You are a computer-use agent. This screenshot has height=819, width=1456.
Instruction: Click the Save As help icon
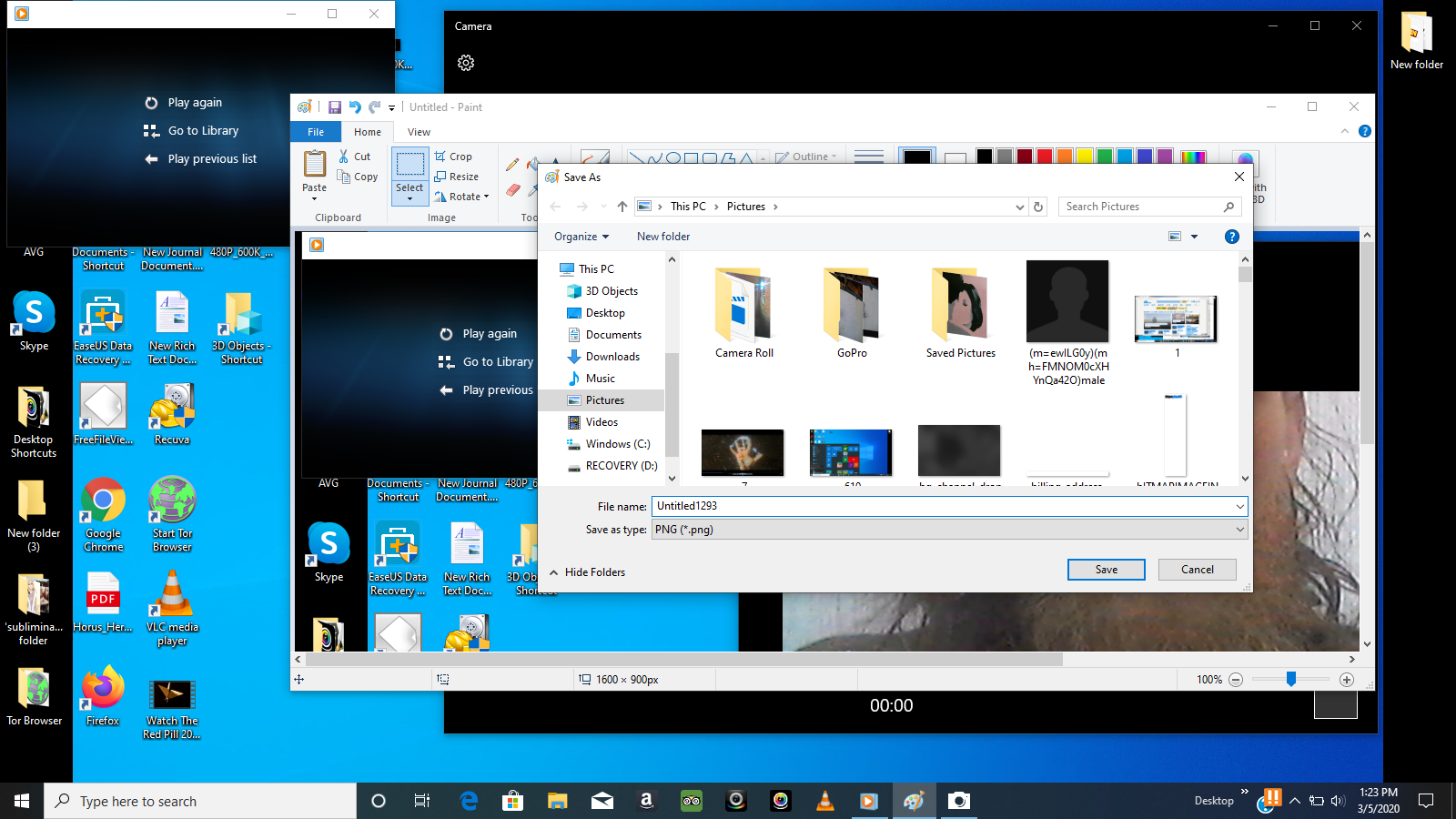click(x=1232, y=237)
